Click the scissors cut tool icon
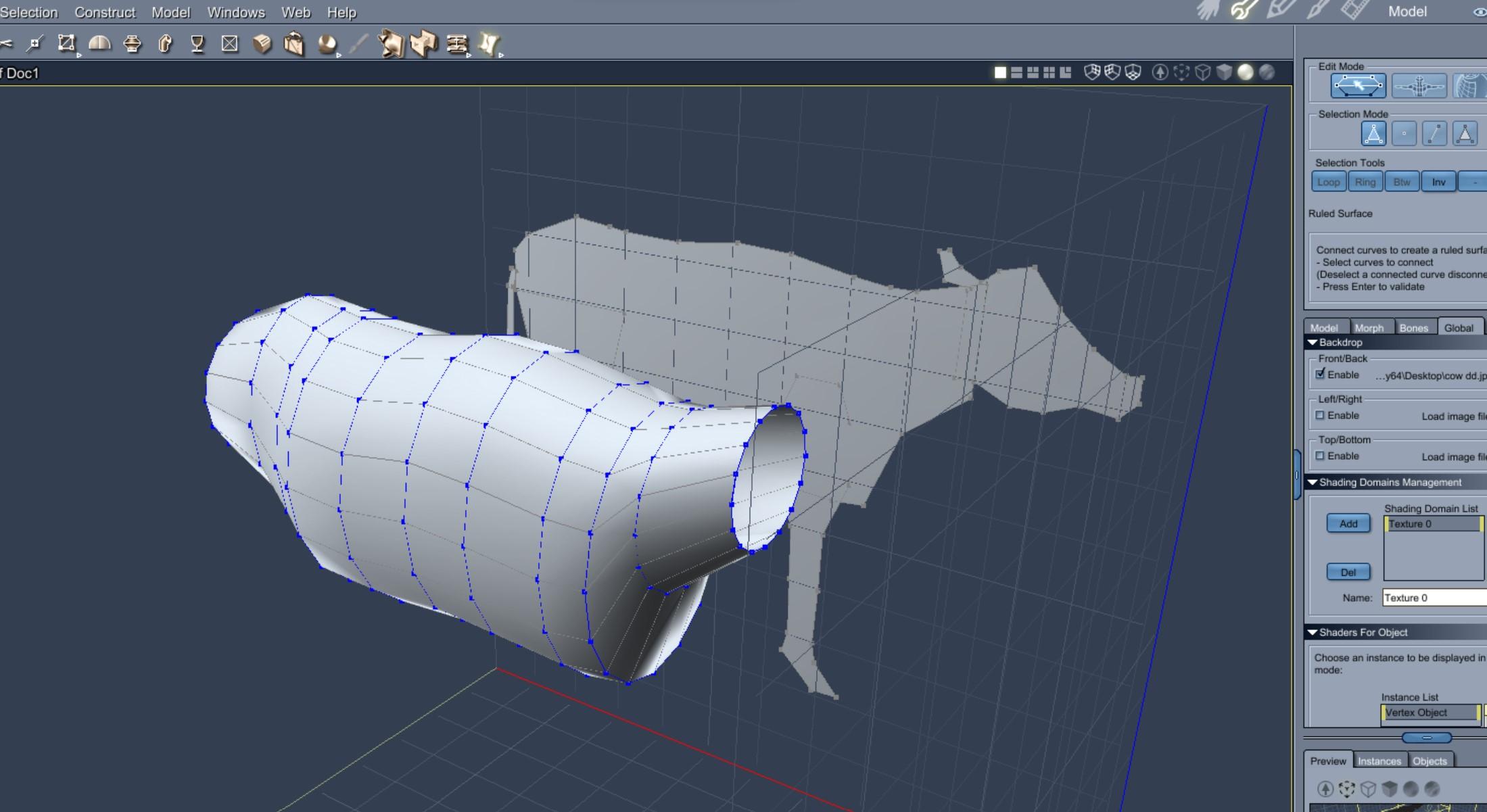 [5, 44]
